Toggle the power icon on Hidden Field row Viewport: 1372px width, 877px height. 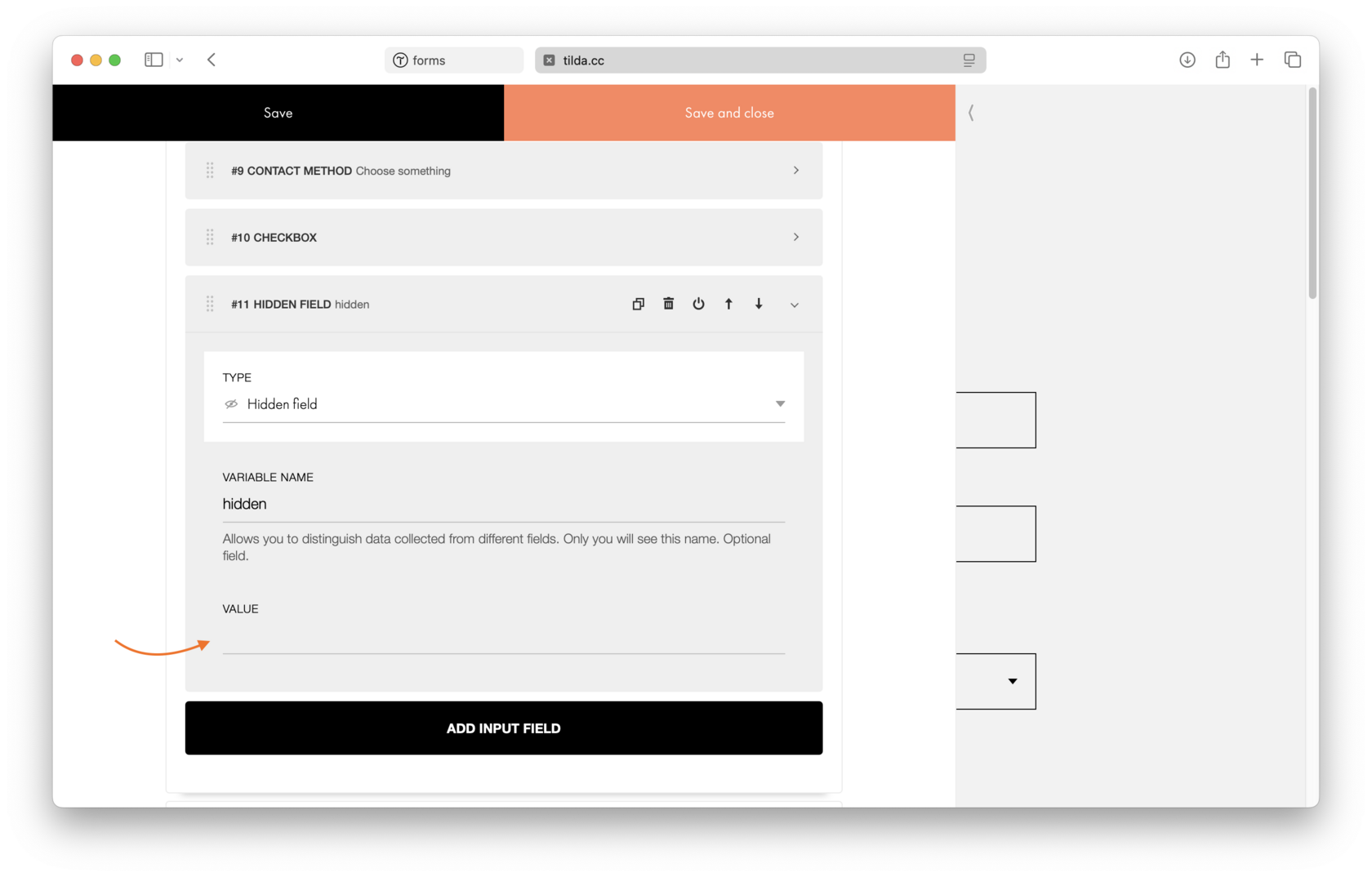tap(698, 304)
